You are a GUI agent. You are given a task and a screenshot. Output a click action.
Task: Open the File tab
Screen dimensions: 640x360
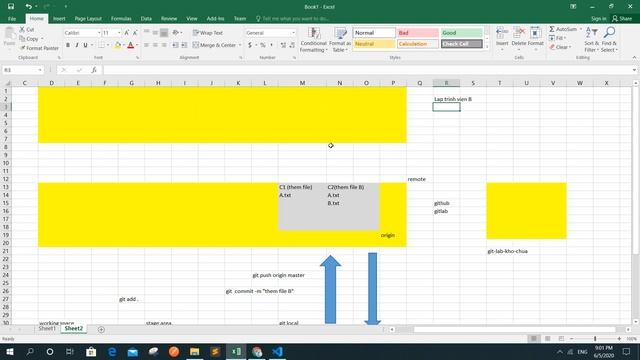[12, 19]
